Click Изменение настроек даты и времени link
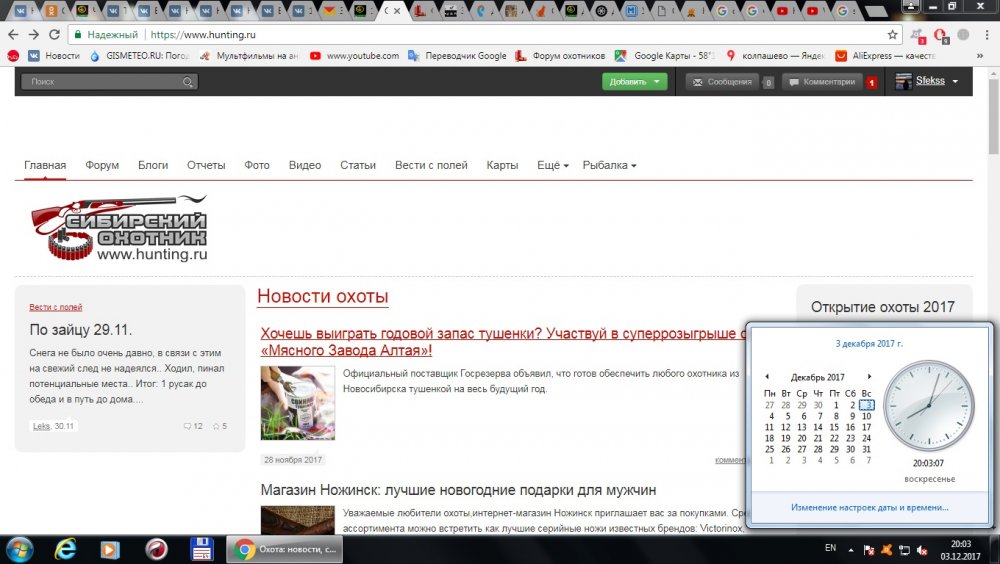Image resolution: width=1000 pixels, height=564 pixels. point(869,507)
